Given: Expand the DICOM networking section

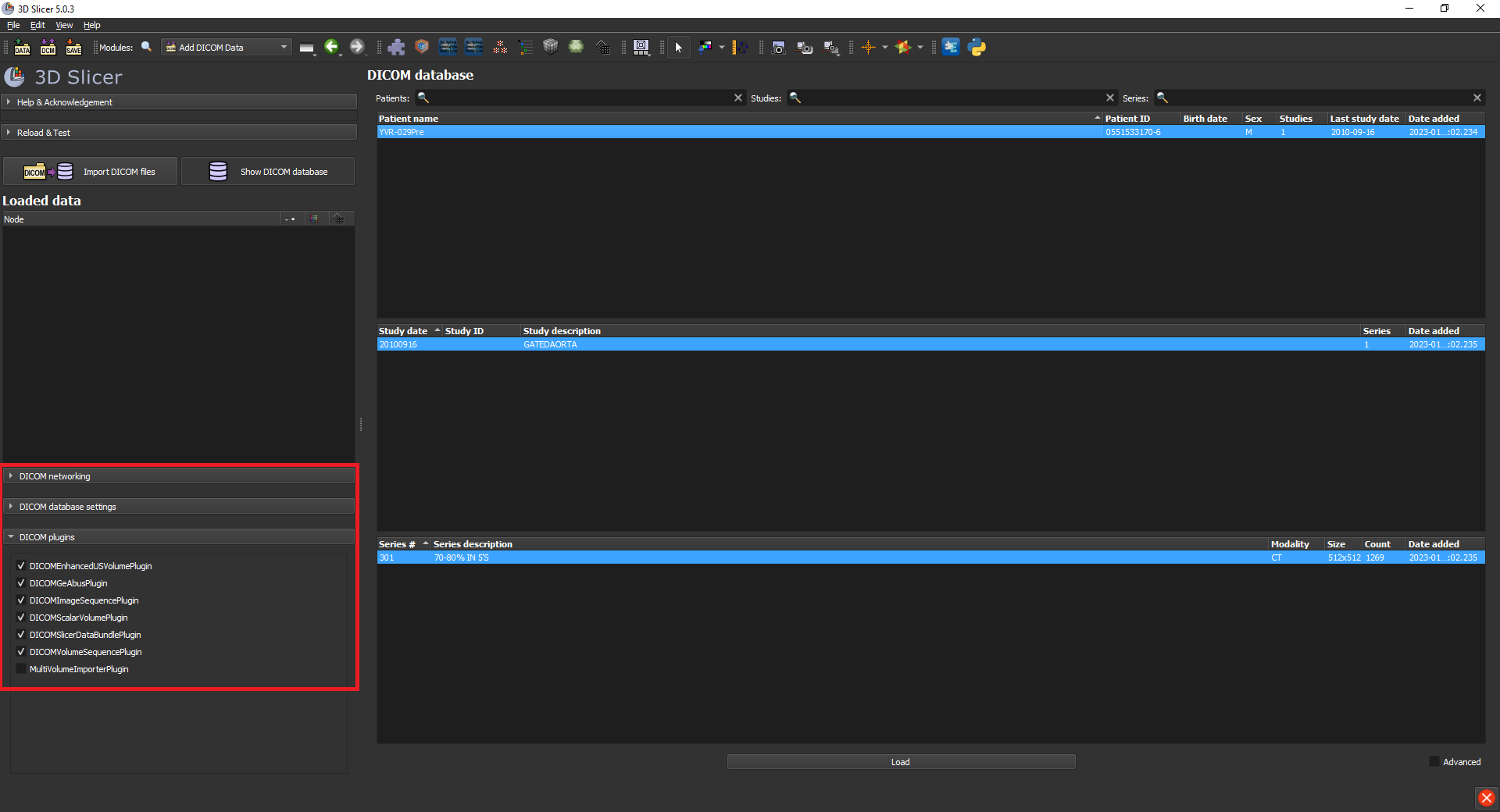Looking at the screenshot, I should click(180, 476).
